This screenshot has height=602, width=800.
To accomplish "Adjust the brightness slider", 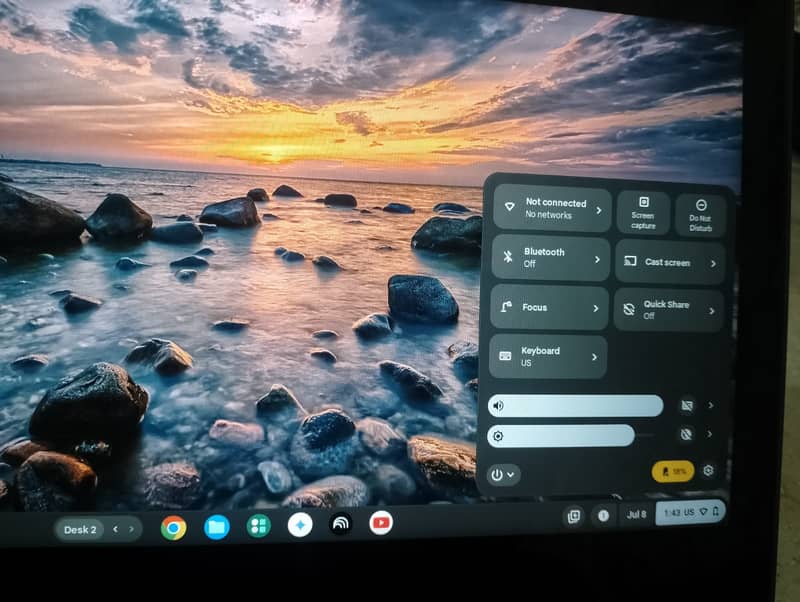I will point(571,436).
